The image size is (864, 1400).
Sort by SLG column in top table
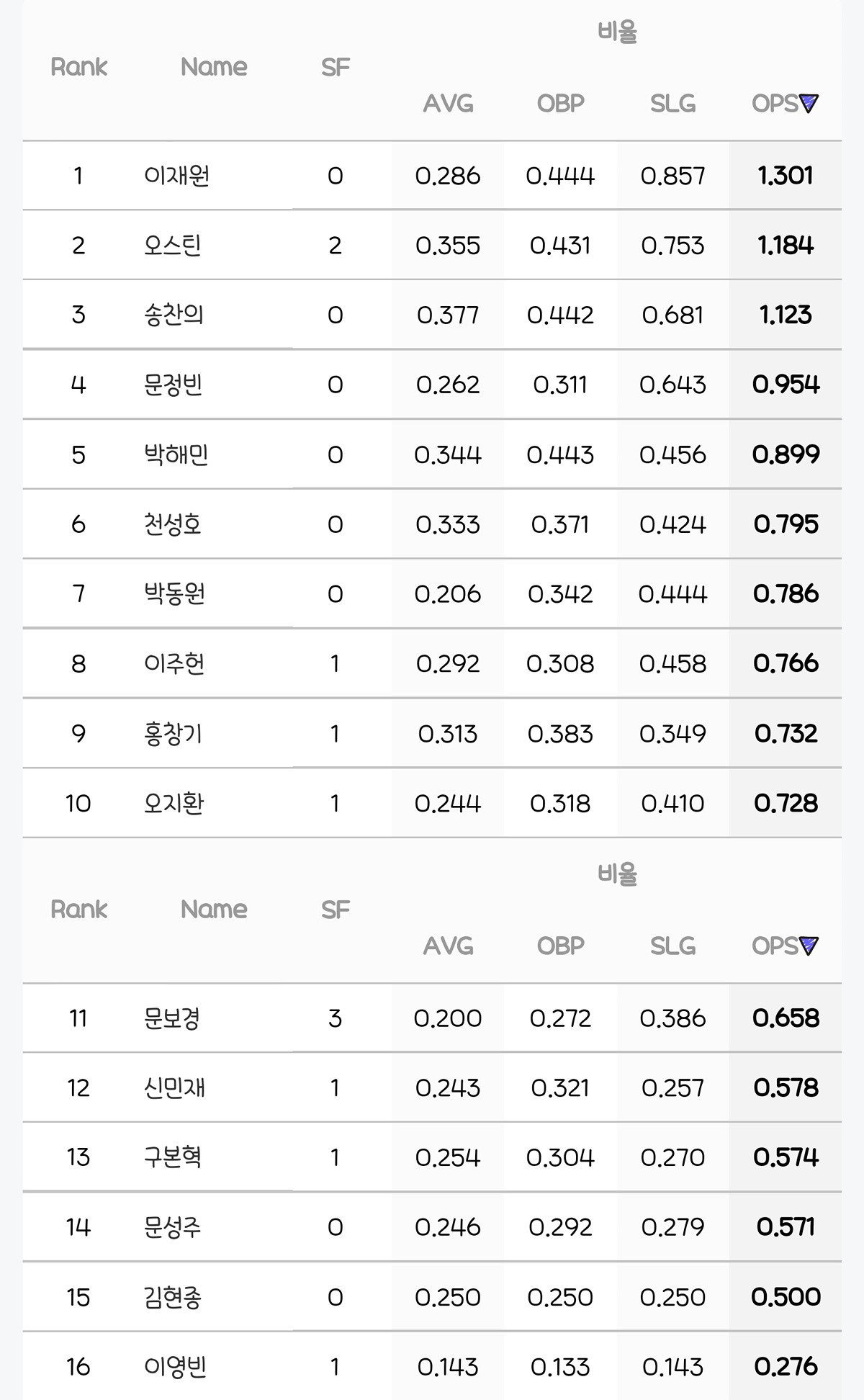(x=672, y=104)
